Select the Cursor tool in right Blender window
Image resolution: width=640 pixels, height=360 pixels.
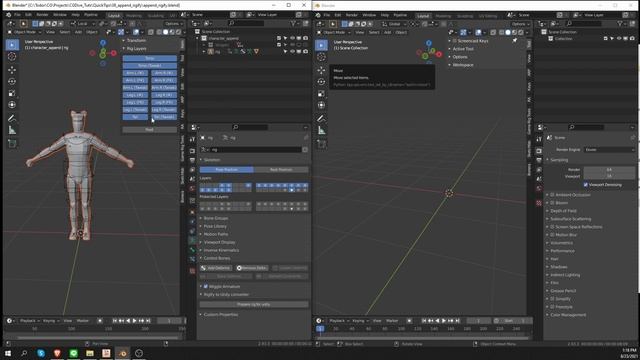(x=321, y=57)
